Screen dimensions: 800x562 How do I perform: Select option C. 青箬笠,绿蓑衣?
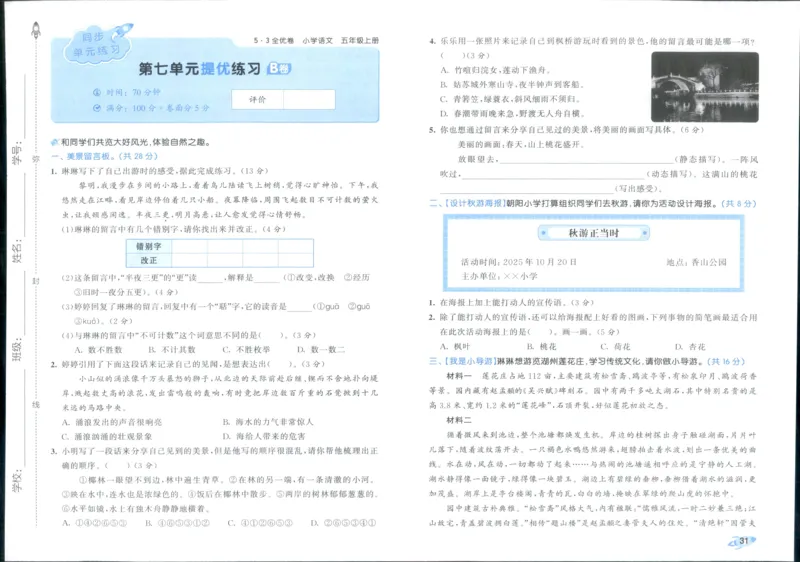pyautogui.click(x=510, y=99)
